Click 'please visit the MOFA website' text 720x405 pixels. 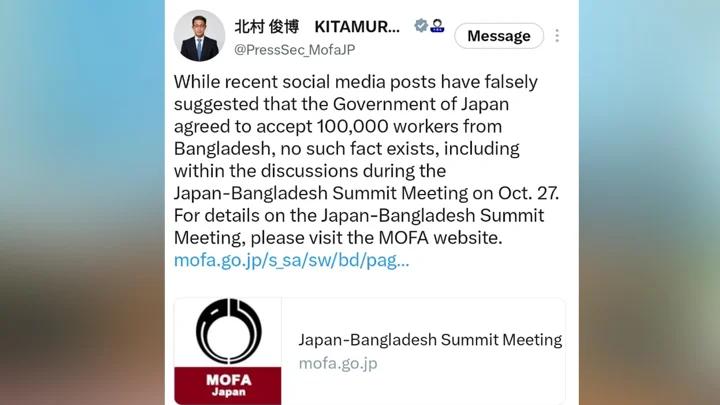(x=376, y=238)
